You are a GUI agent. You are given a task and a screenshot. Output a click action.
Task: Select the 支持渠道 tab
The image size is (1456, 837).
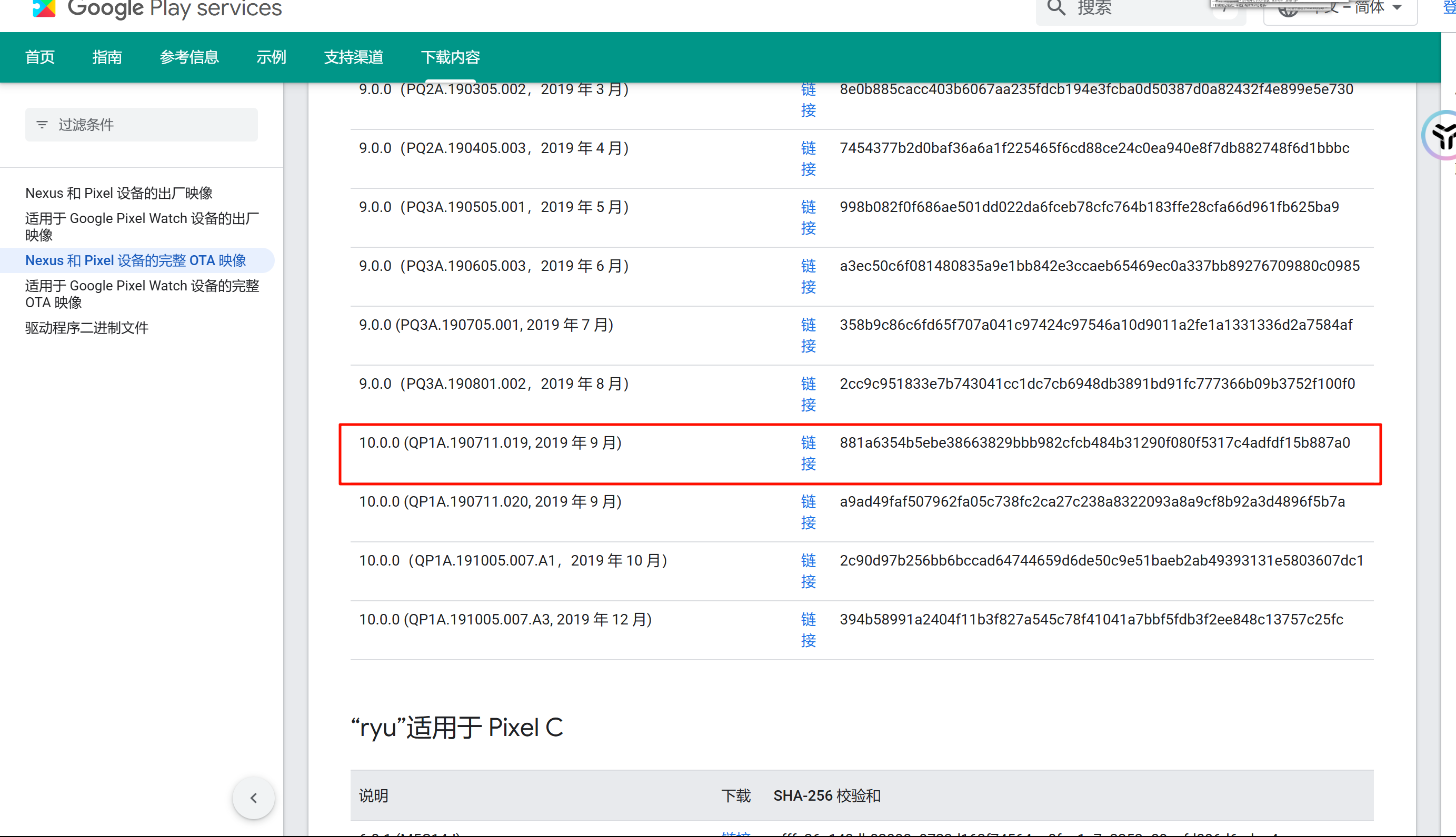tap(353, 57)
